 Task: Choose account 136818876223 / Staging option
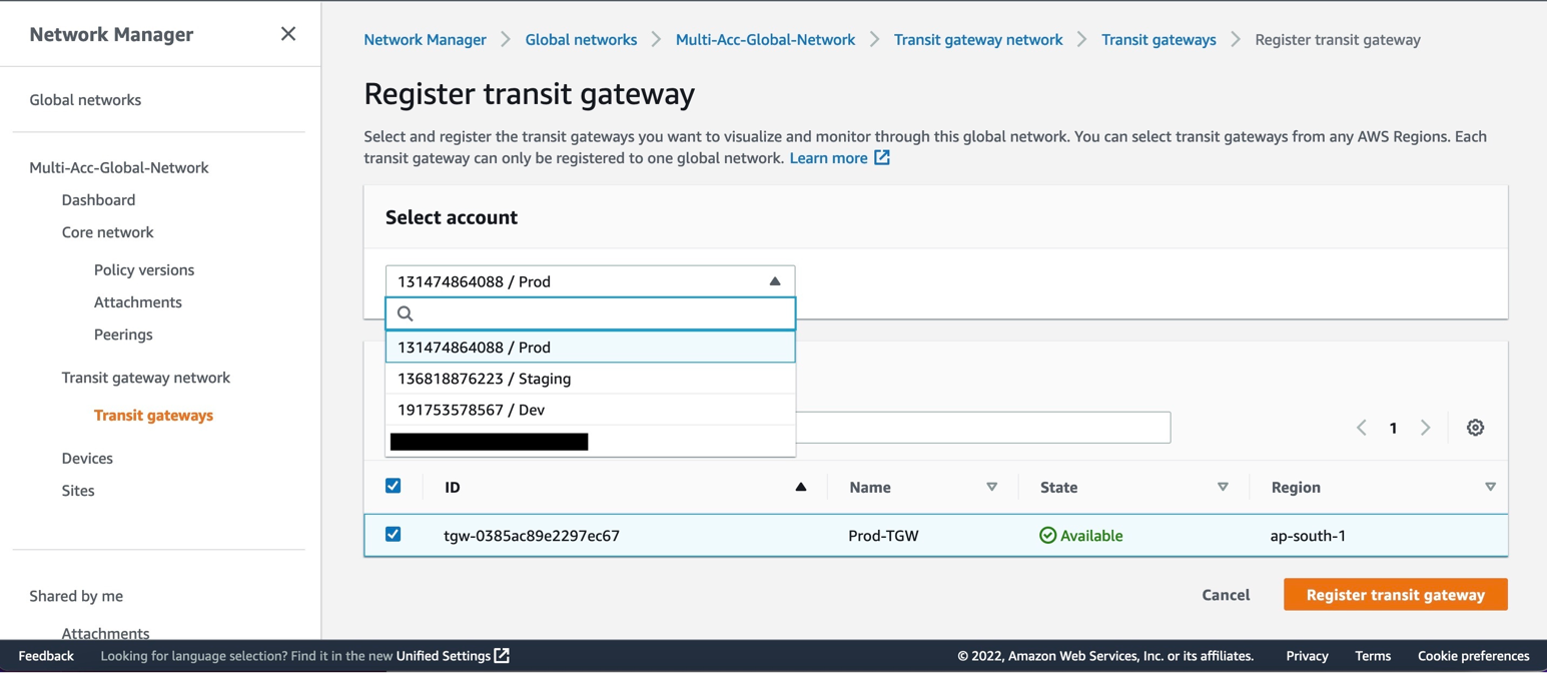[592, 380]
